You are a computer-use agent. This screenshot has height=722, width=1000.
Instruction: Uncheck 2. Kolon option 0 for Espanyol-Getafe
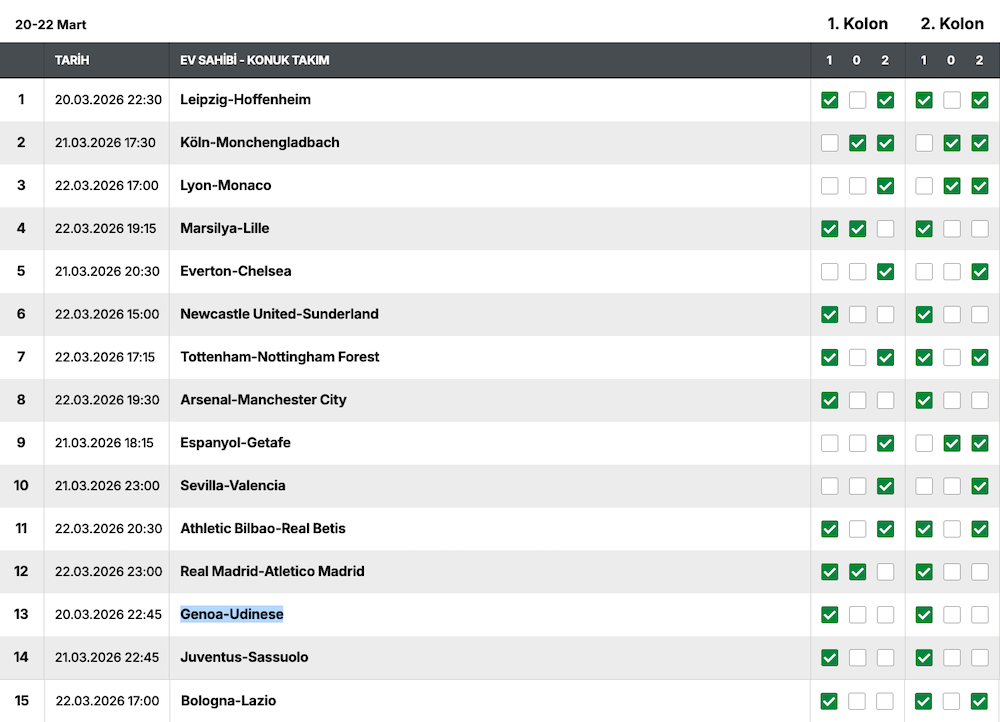coord(952,443)
